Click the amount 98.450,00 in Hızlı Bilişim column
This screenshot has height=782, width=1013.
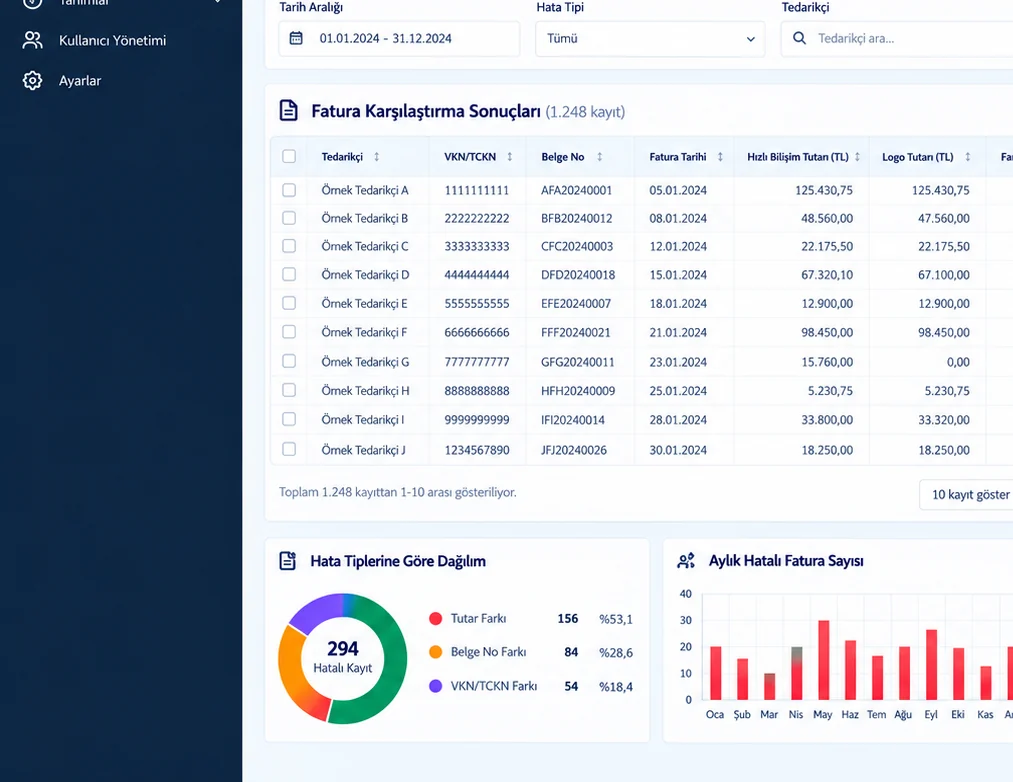click(827, 332)
